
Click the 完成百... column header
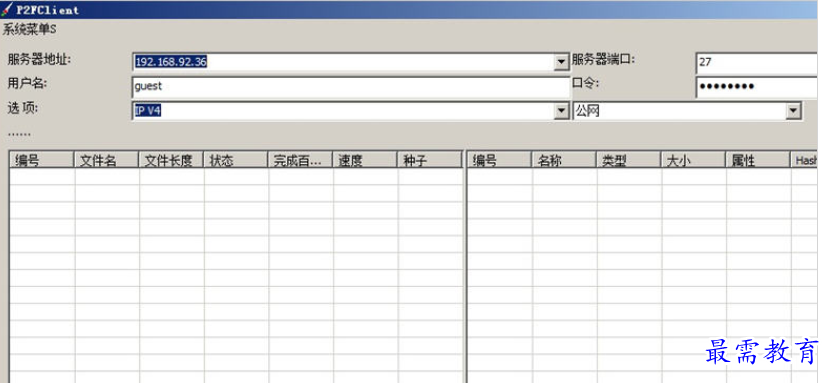click(300, 160)
